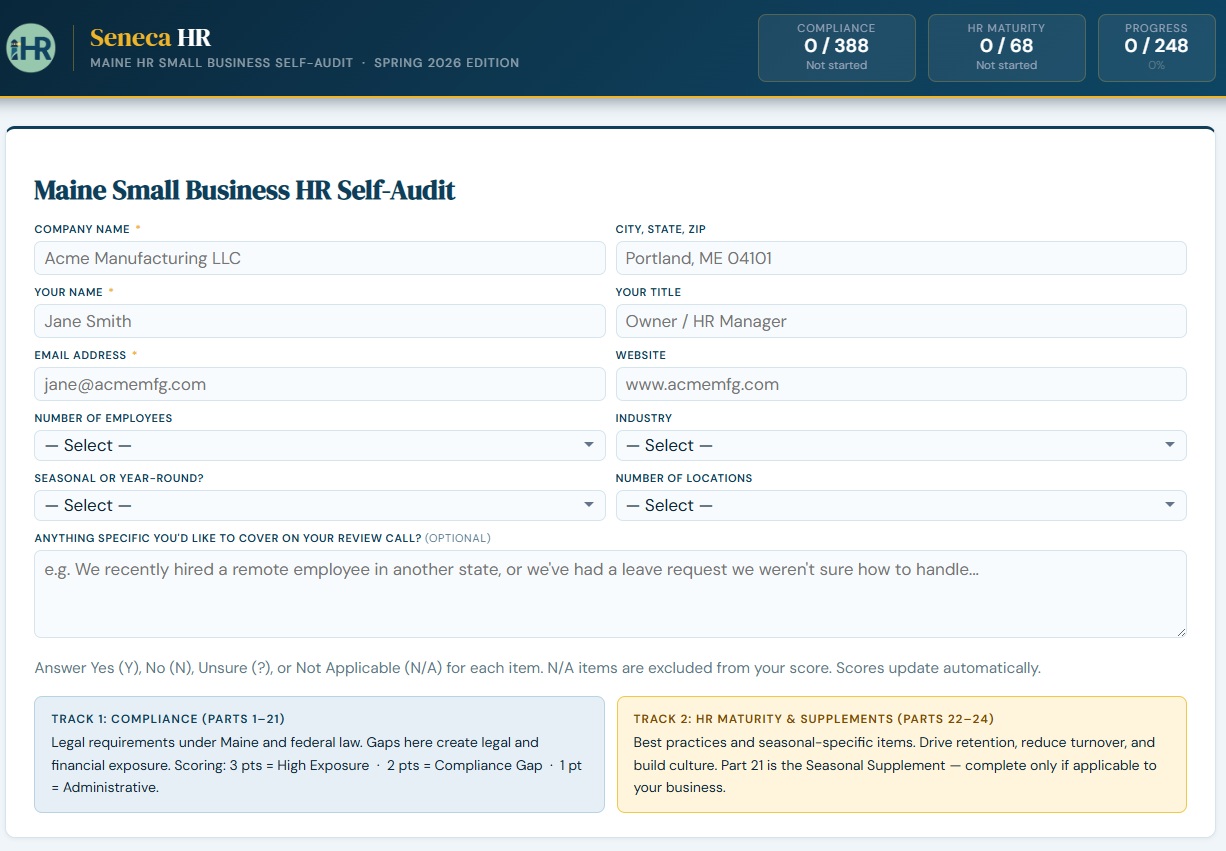Click the City, State, Zip field
This screenshot has height=851, width=1226.
coord(900,258)
